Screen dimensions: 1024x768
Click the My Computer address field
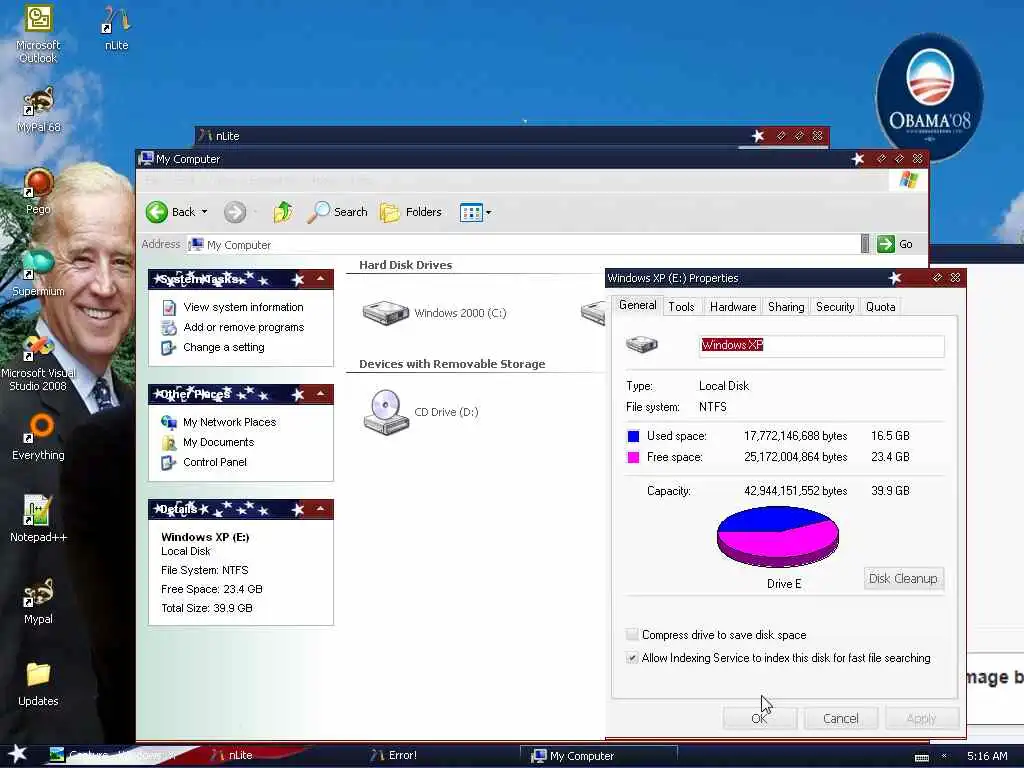(x=522, y=245)
